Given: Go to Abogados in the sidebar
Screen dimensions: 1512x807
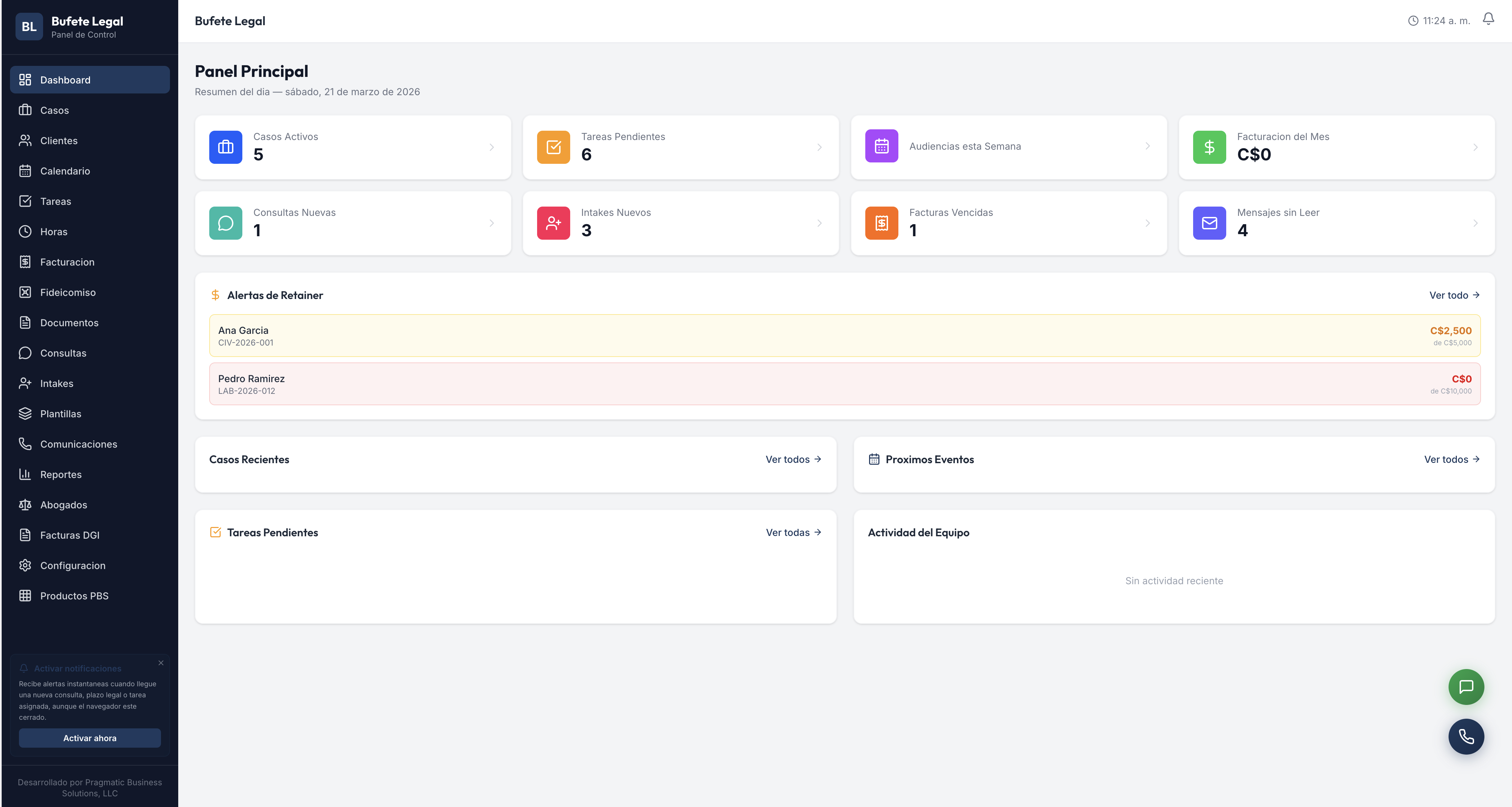Looking at the screenshot, I should (63, 505).
